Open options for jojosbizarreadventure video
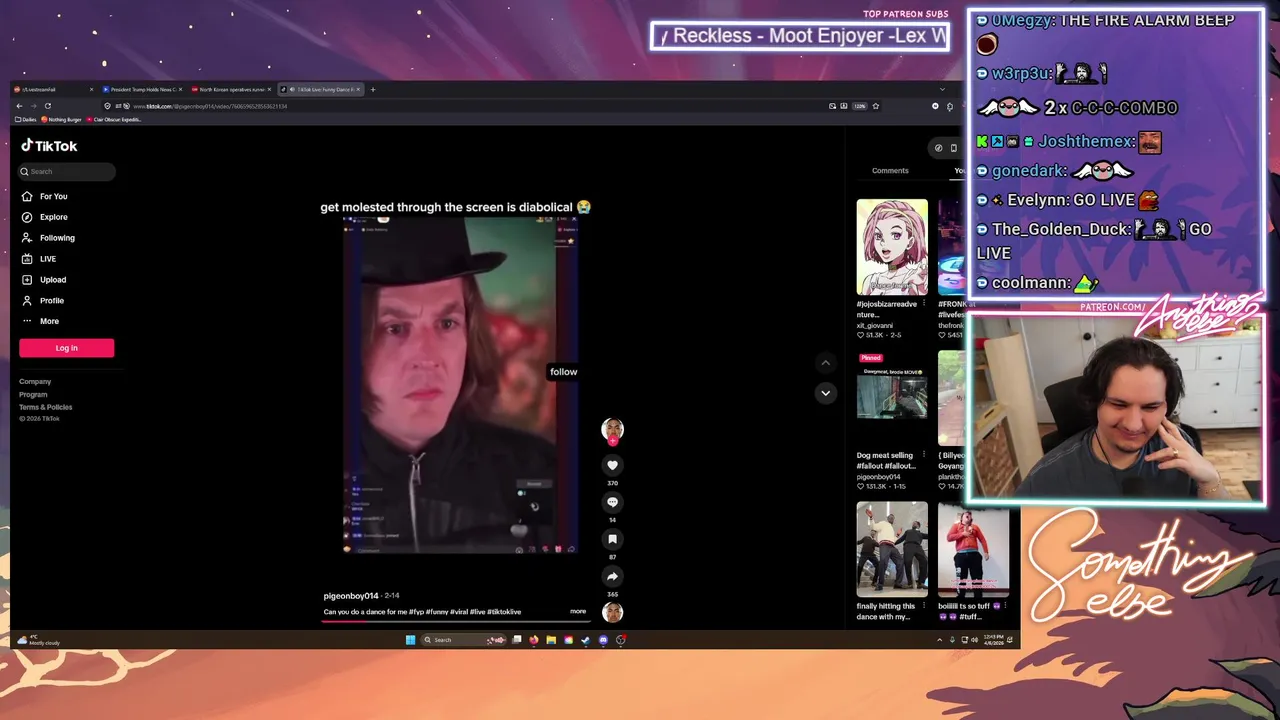 coord(923,304)
